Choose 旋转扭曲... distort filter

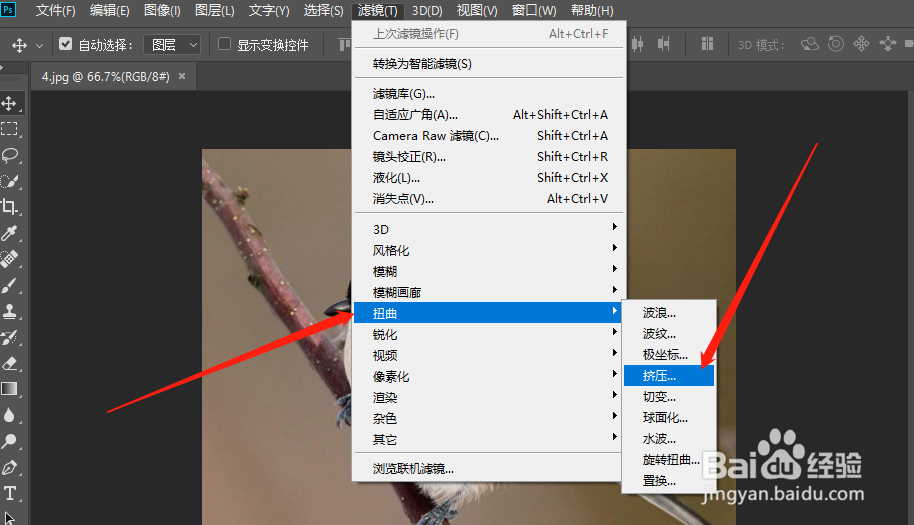[669, 460]
